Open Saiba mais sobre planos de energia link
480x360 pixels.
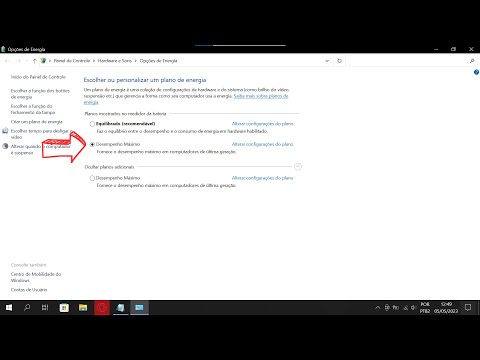click(261, 96)
